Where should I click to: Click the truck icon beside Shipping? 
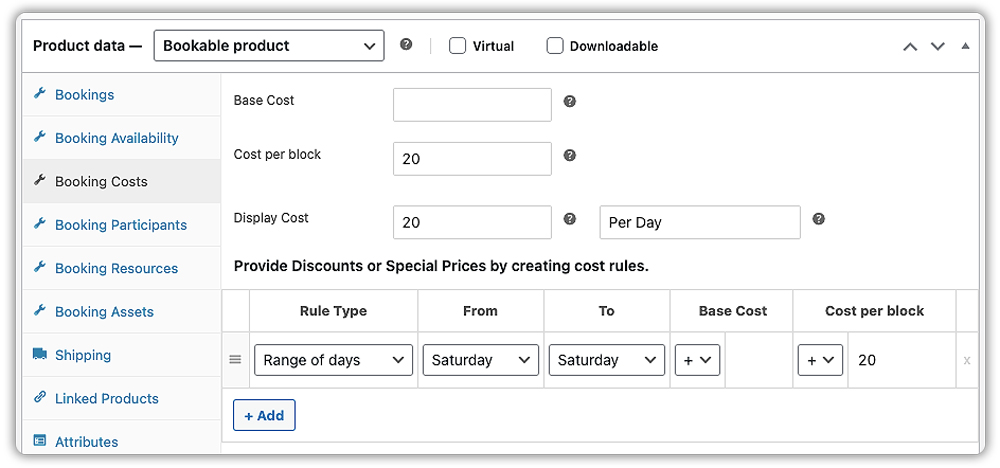coord(40,354)
